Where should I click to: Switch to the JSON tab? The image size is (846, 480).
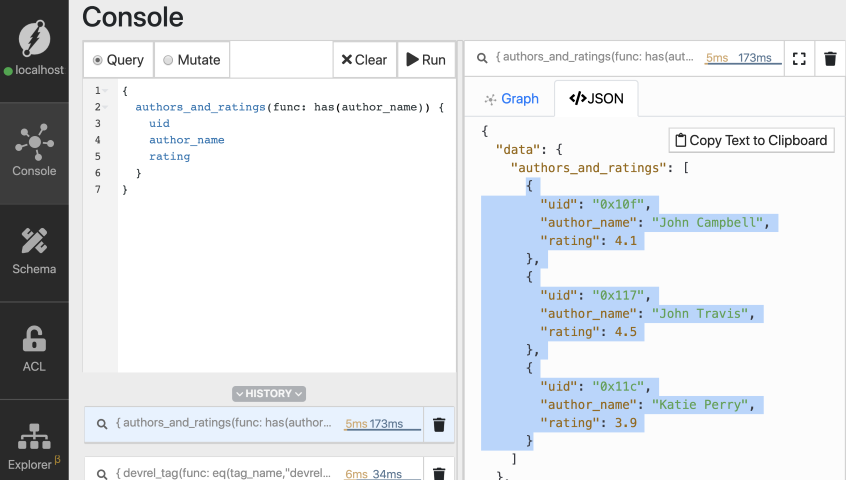[596, 99]
